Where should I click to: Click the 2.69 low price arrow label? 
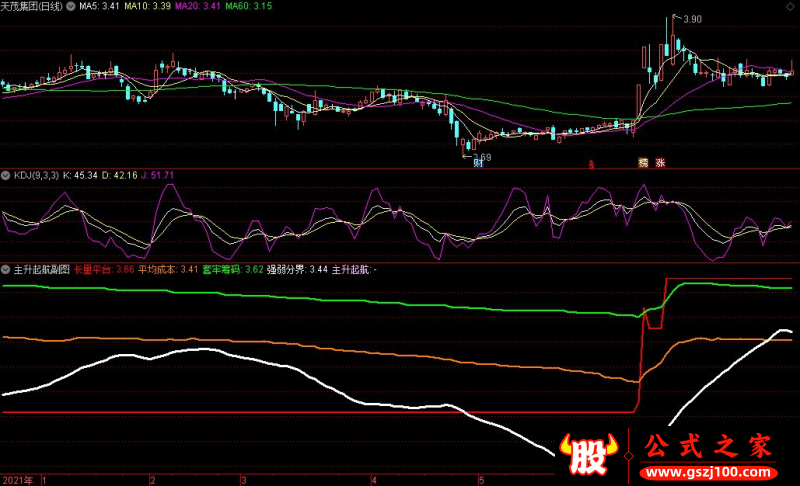click(477, 157)
